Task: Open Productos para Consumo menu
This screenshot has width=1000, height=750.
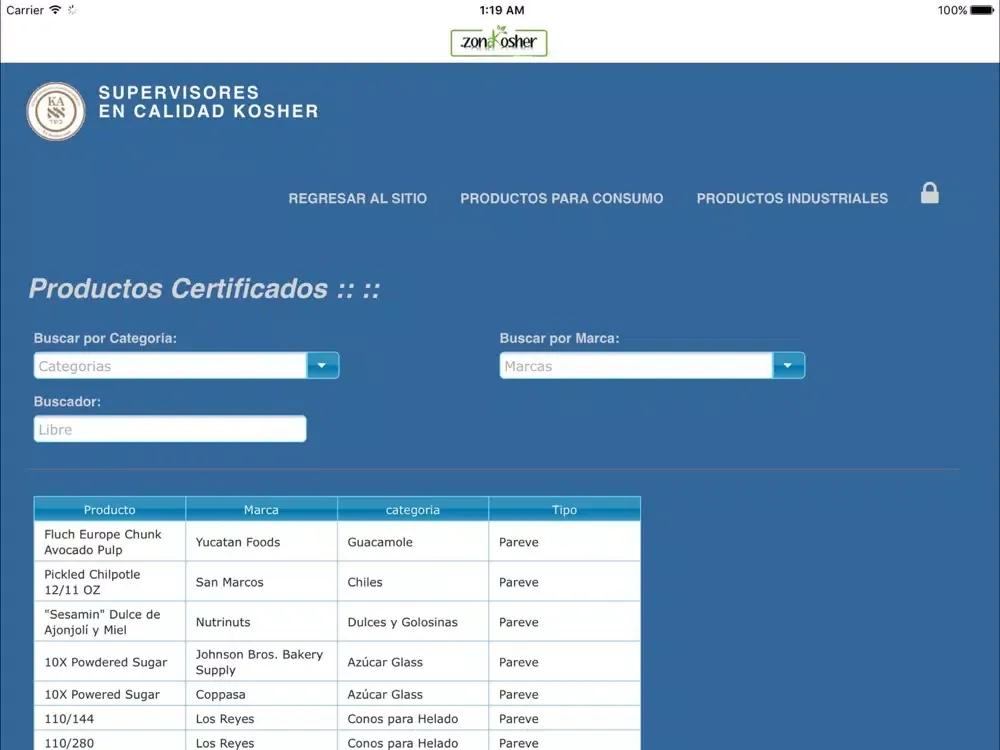Action: tap(562, 198)
